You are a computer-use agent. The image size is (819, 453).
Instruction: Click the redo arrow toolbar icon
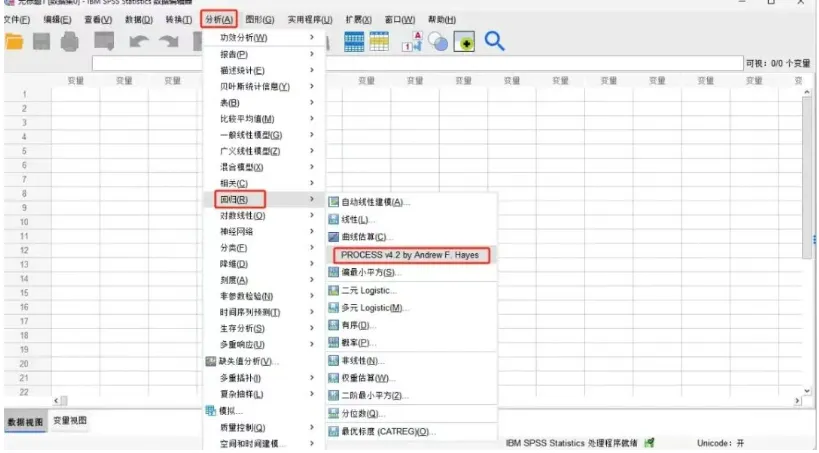(x=169, y=41)
